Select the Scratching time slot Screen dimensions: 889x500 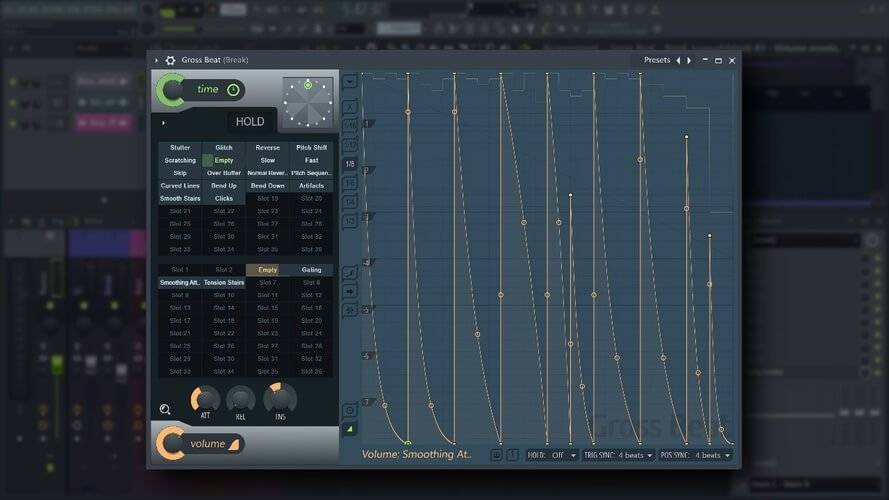coord(180,160)
